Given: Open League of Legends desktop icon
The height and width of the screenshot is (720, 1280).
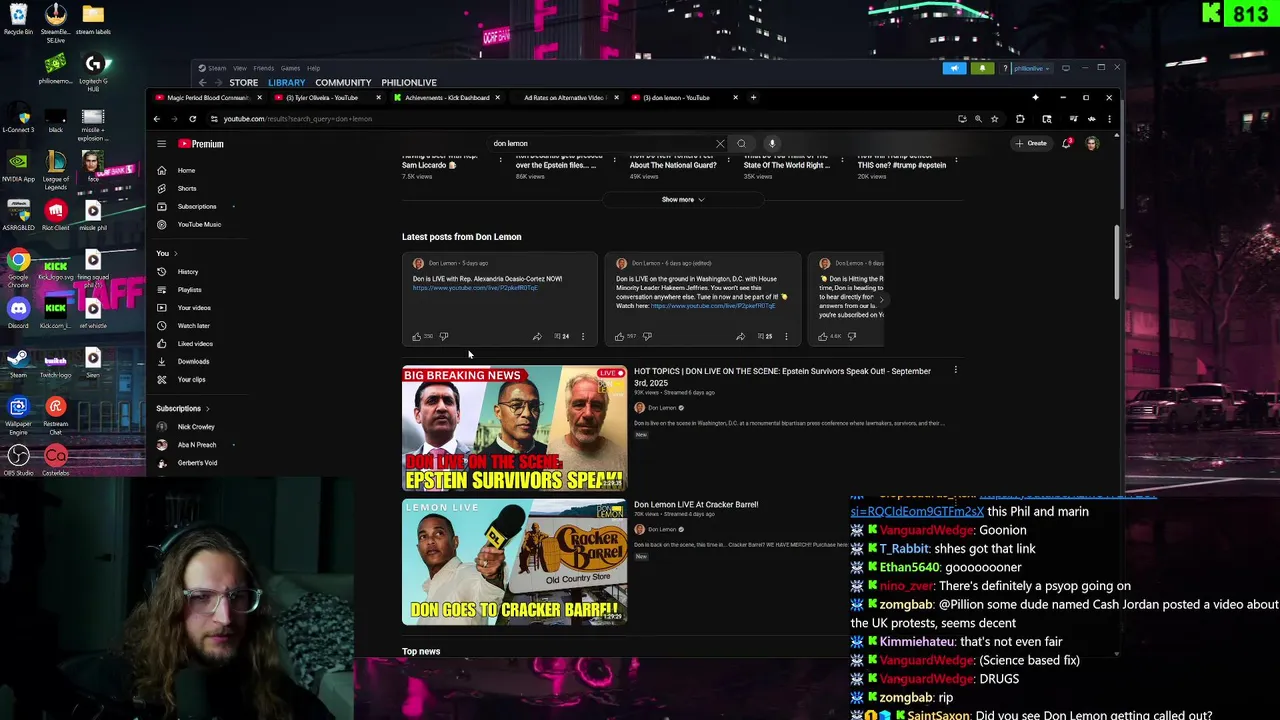Looking at the screenshot, I should pos(55,170).
